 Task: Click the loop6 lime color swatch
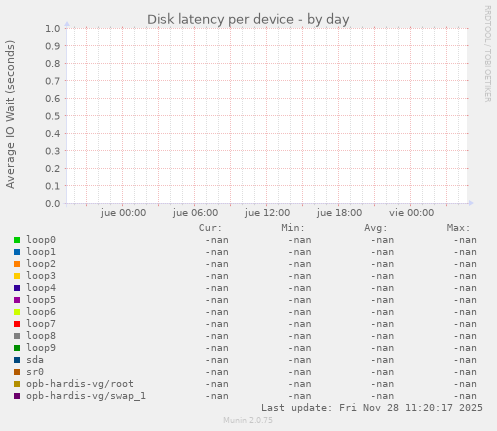point(17,312)
